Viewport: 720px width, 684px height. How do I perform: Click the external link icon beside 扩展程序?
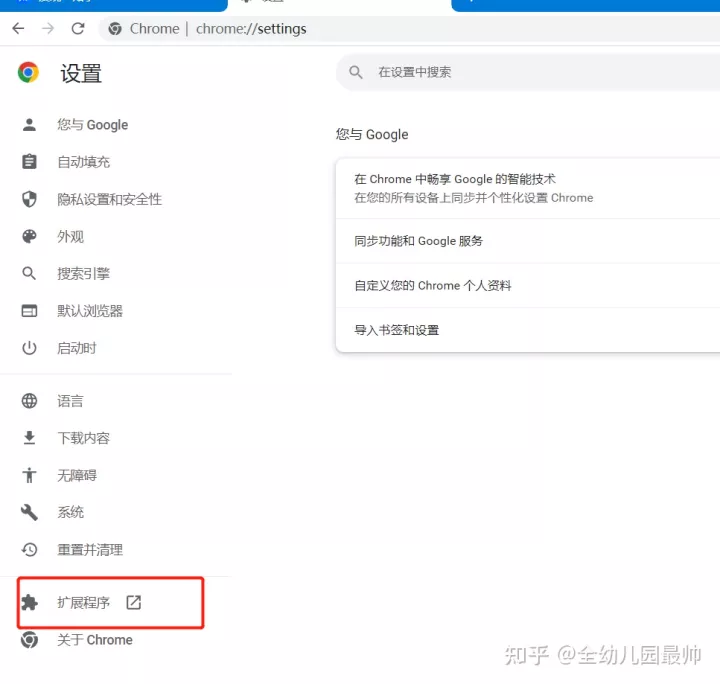click(x=134, y=602)
